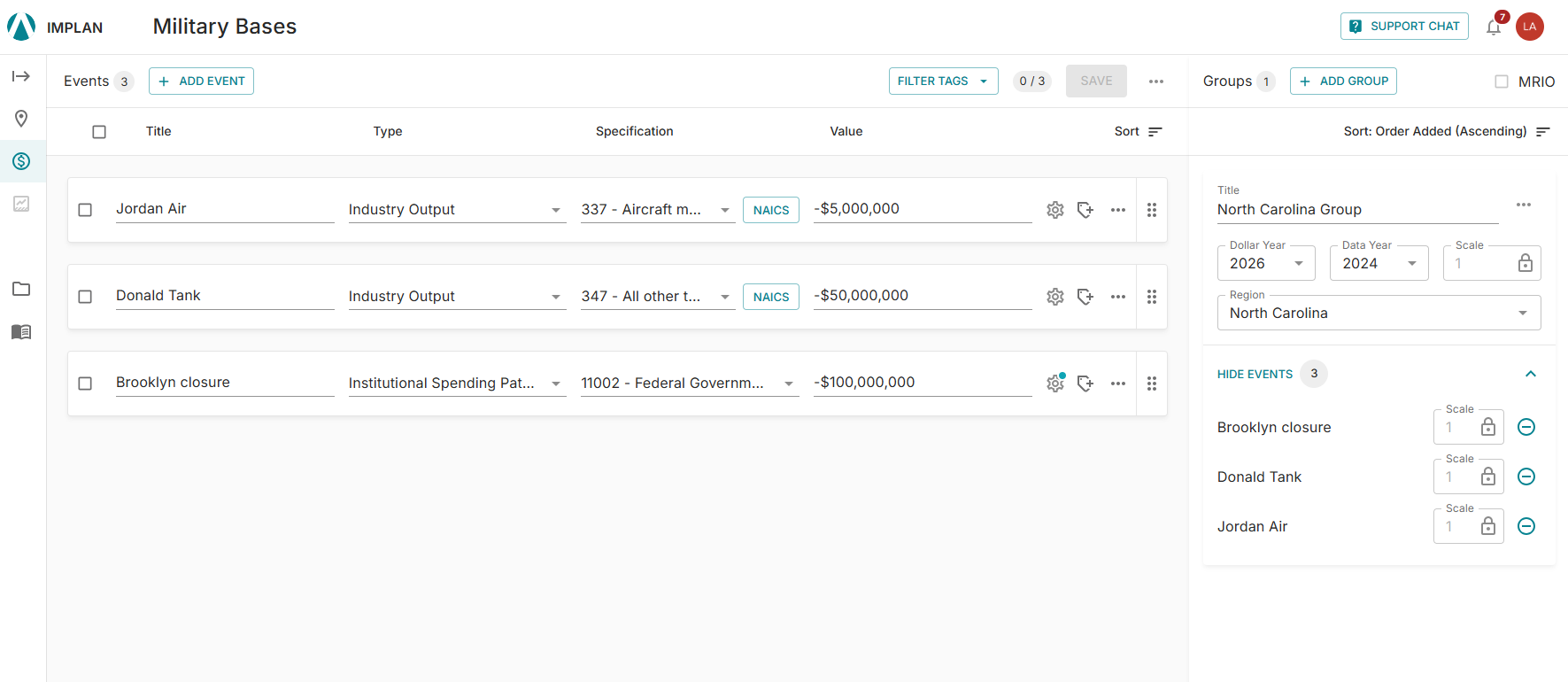Open the Filter Tags menu
This screenshot has width=1568, height=682.
click(943, 81)
